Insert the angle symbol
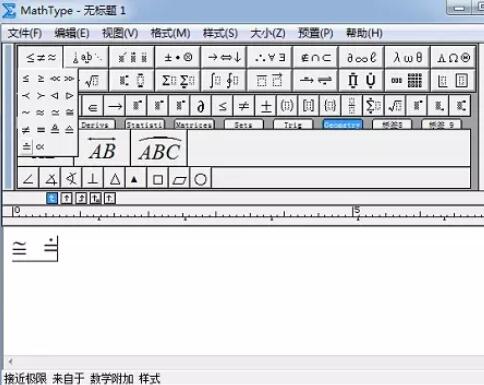The width and height of the screenshot is (484, 385). 28,179
